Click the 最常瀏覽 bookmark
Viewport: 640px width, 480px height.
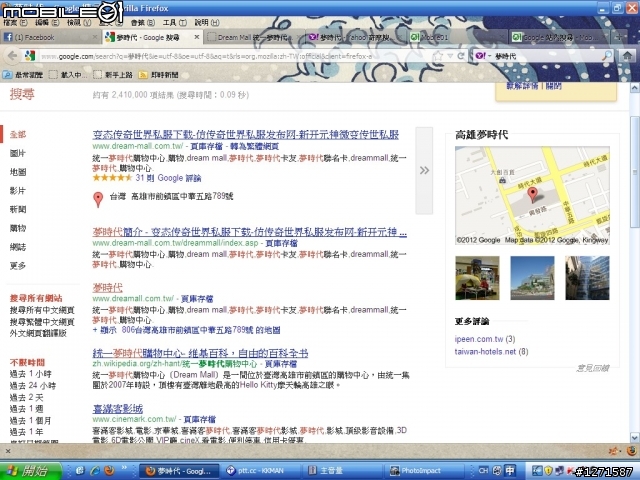(23, 75)
